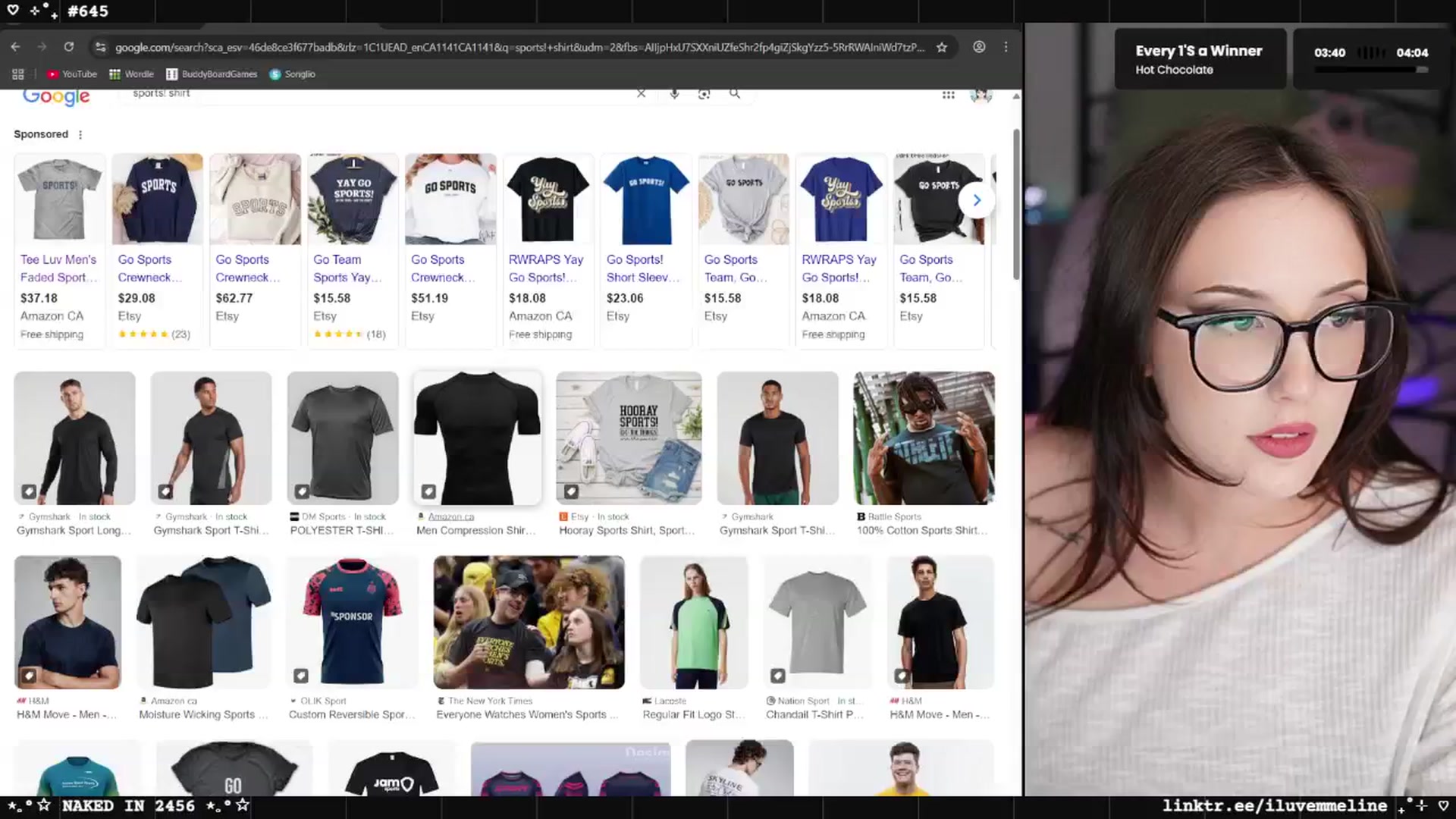Viewport: 1456px width, 819px height.
Task: Go to Google home via the logo
Action: click(56, 96)
